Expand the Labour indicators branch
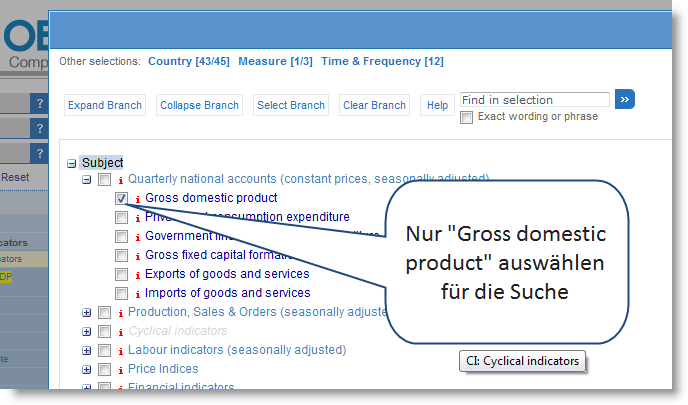 point(87,350)
